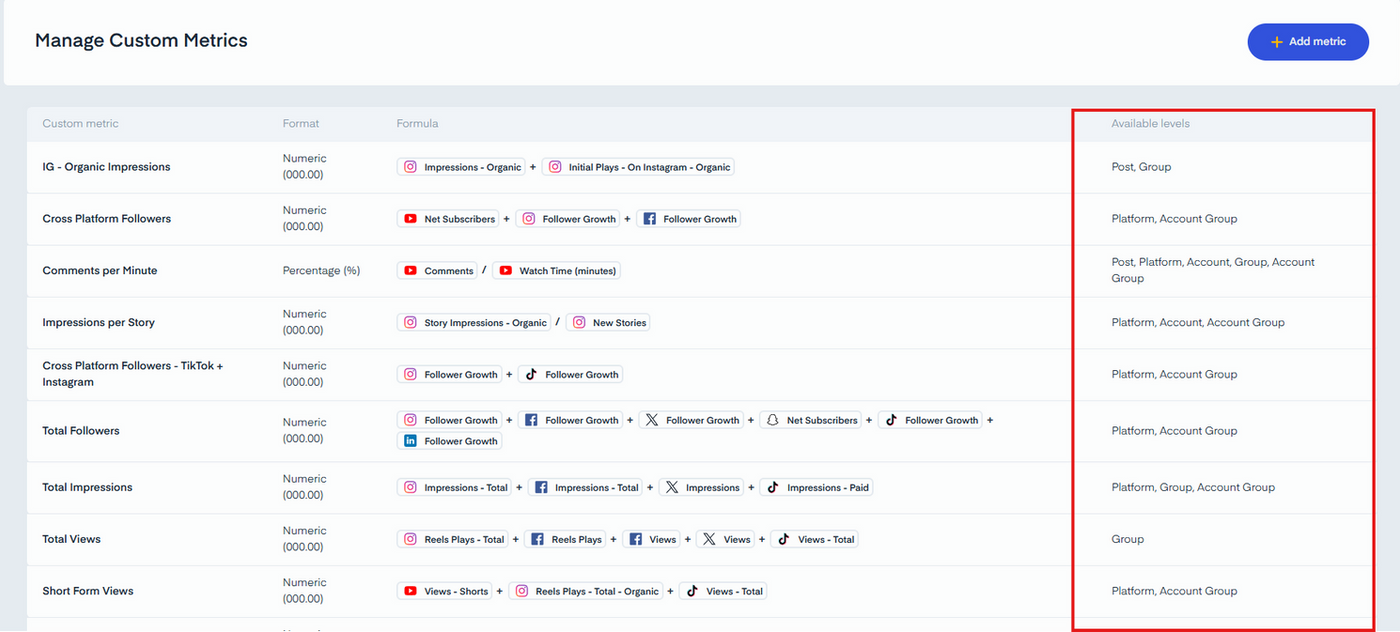Select Reels Plays - Total chip in Total Views

coord(453,539)
